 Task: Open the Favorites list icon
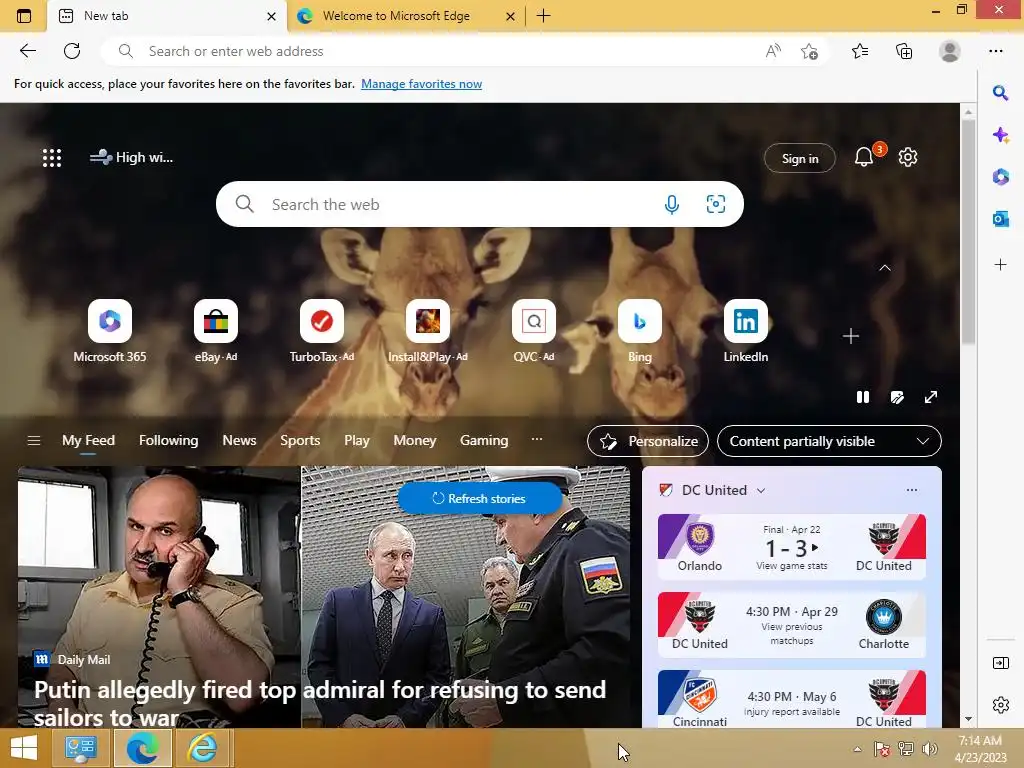click(860, 51)
